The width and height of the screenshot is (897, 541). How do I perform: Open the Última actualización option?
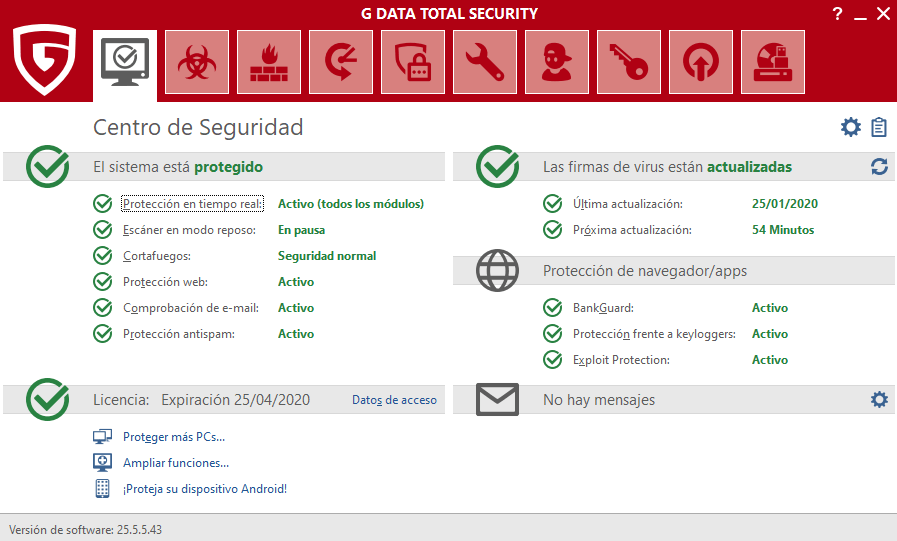(x=628, y=204)
